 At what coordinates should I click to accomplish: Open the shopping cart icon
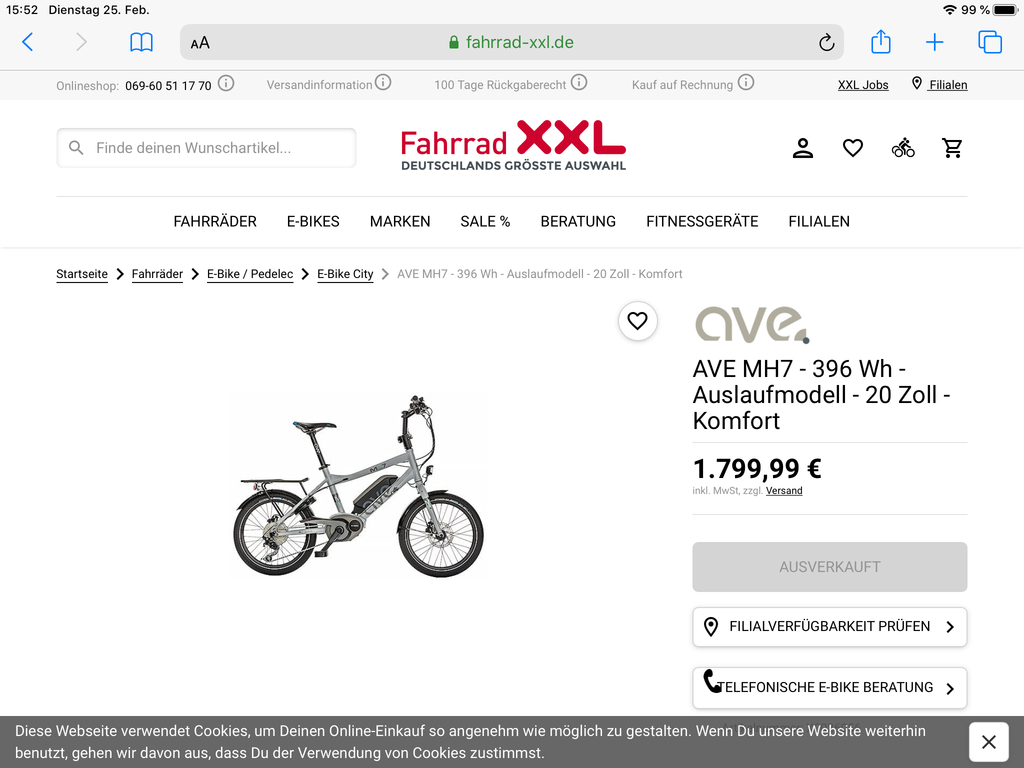click(x=952, y=148)
